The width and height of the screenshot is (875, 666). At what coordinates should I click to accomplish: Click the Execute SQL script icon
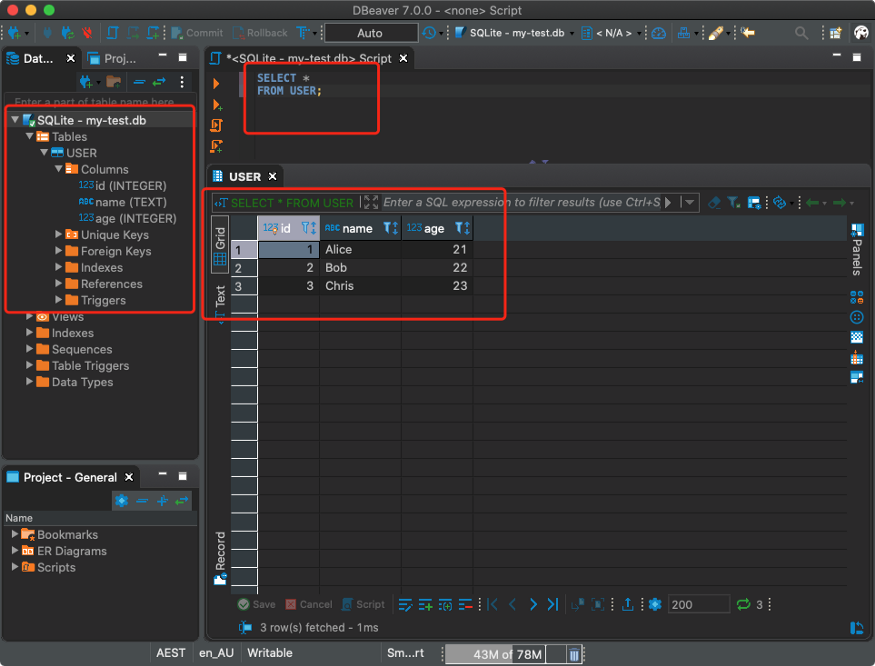tap(217, 126)
